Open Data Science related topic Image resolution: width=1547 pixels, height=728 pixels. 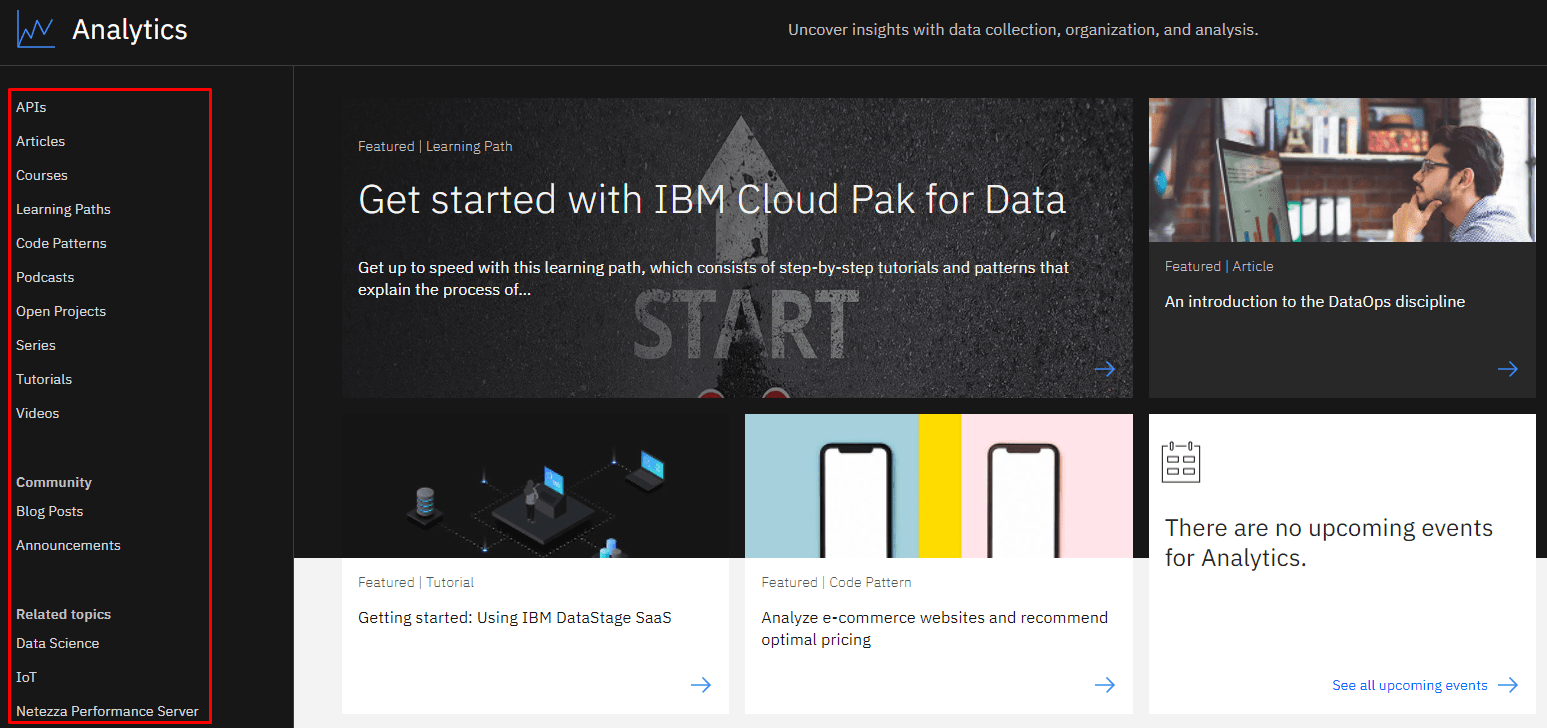pyautogui.click(x=57, y=643)
